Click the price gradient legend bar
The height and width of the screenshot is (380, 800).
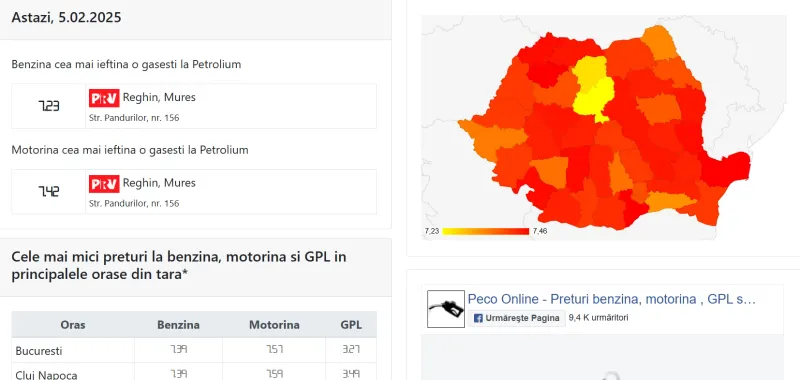[486, 232]
